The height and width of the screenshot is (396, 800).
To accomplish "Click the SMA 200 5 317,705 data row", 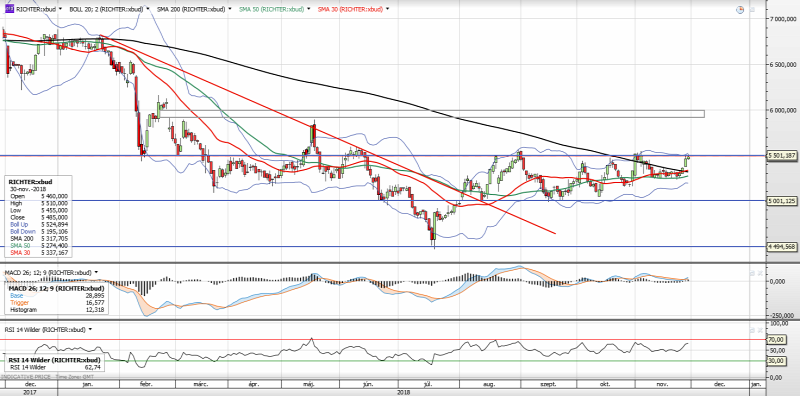I will [x=39, y=239].
